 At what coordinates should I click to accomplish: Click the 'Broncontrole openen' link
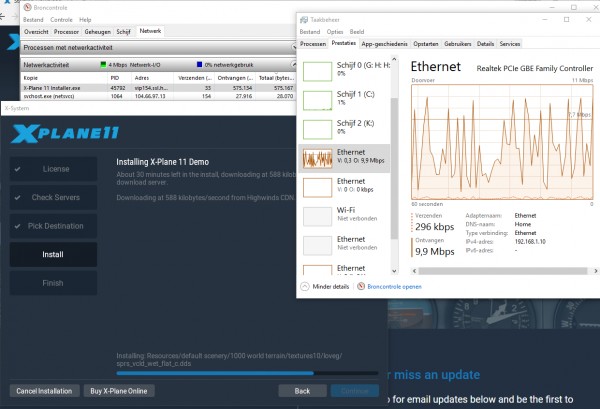coord(395,287)
